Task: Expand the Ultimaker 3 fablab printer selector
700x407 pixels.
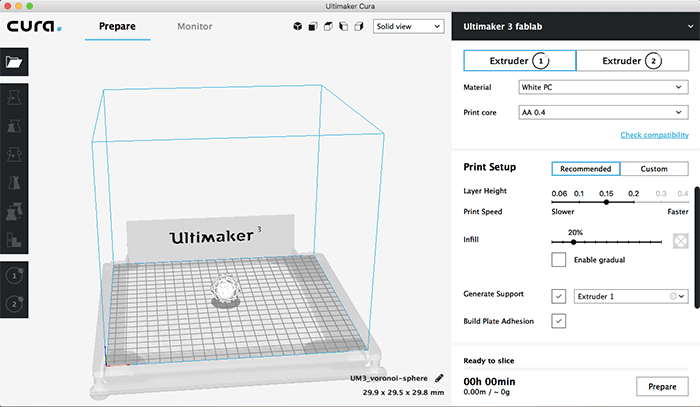Action: (x=575, y=26)
